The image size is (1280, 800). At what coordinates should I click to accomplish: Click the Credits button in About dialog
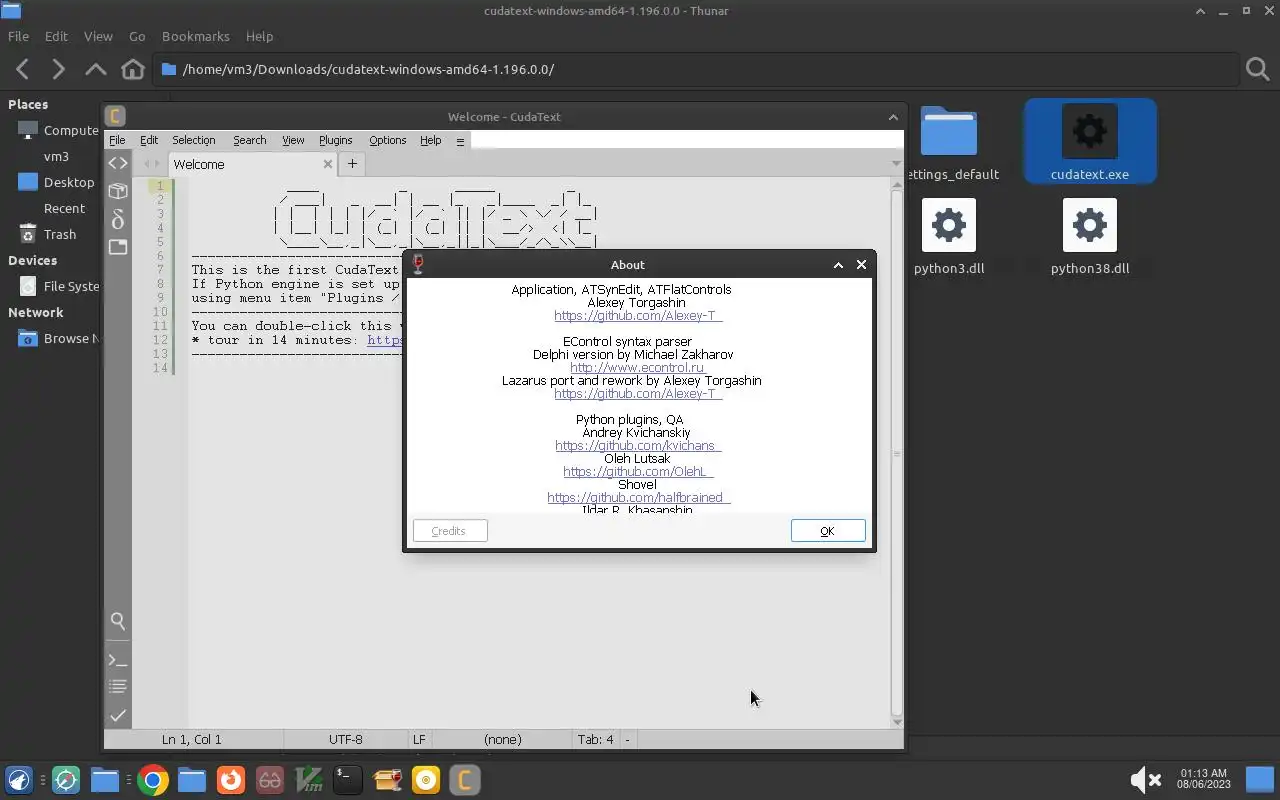click(x=450, y=531)
